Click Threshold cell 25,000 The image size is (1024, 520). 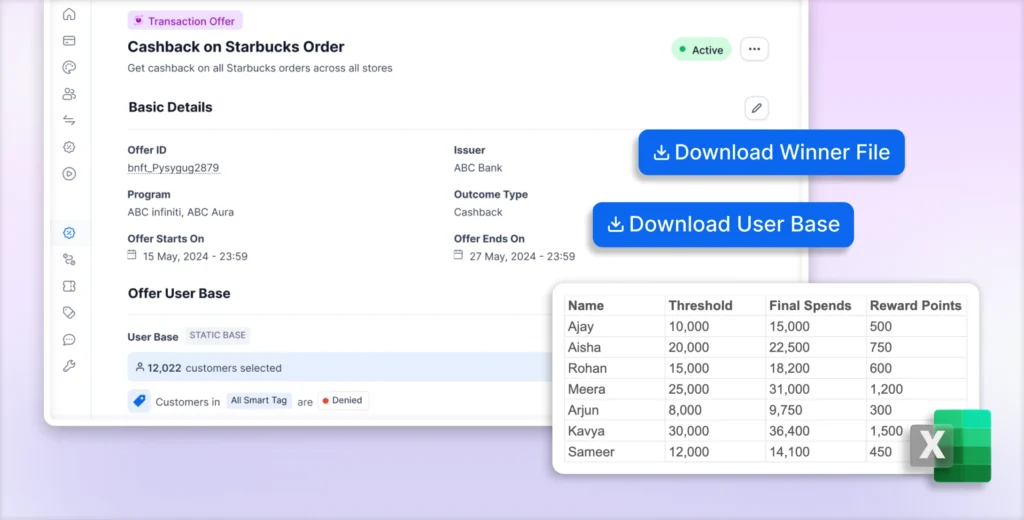tap(715, 389)
